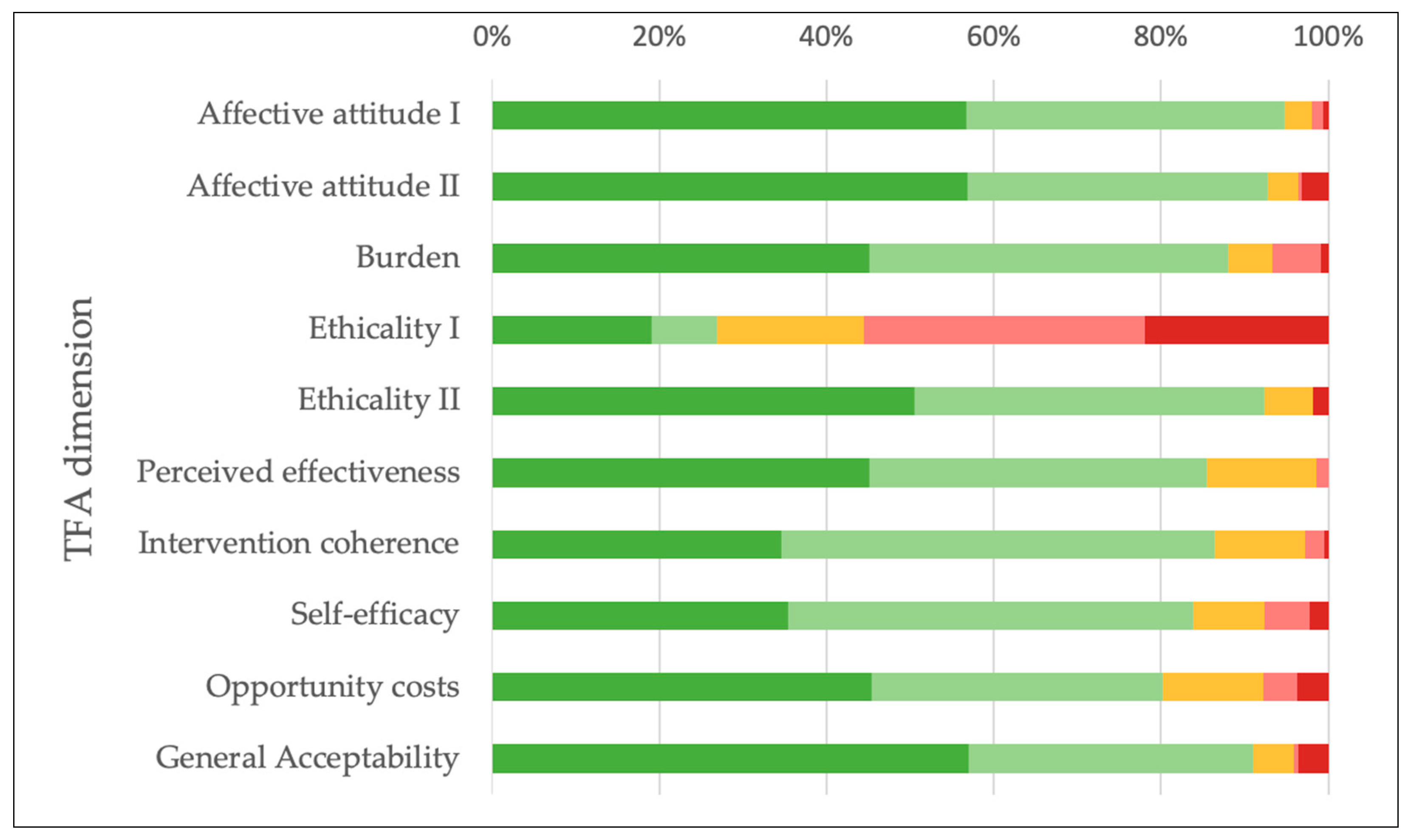The image size is (1411, 840).
Task: Select the 60% axis tick label
Action: (993, 37)
